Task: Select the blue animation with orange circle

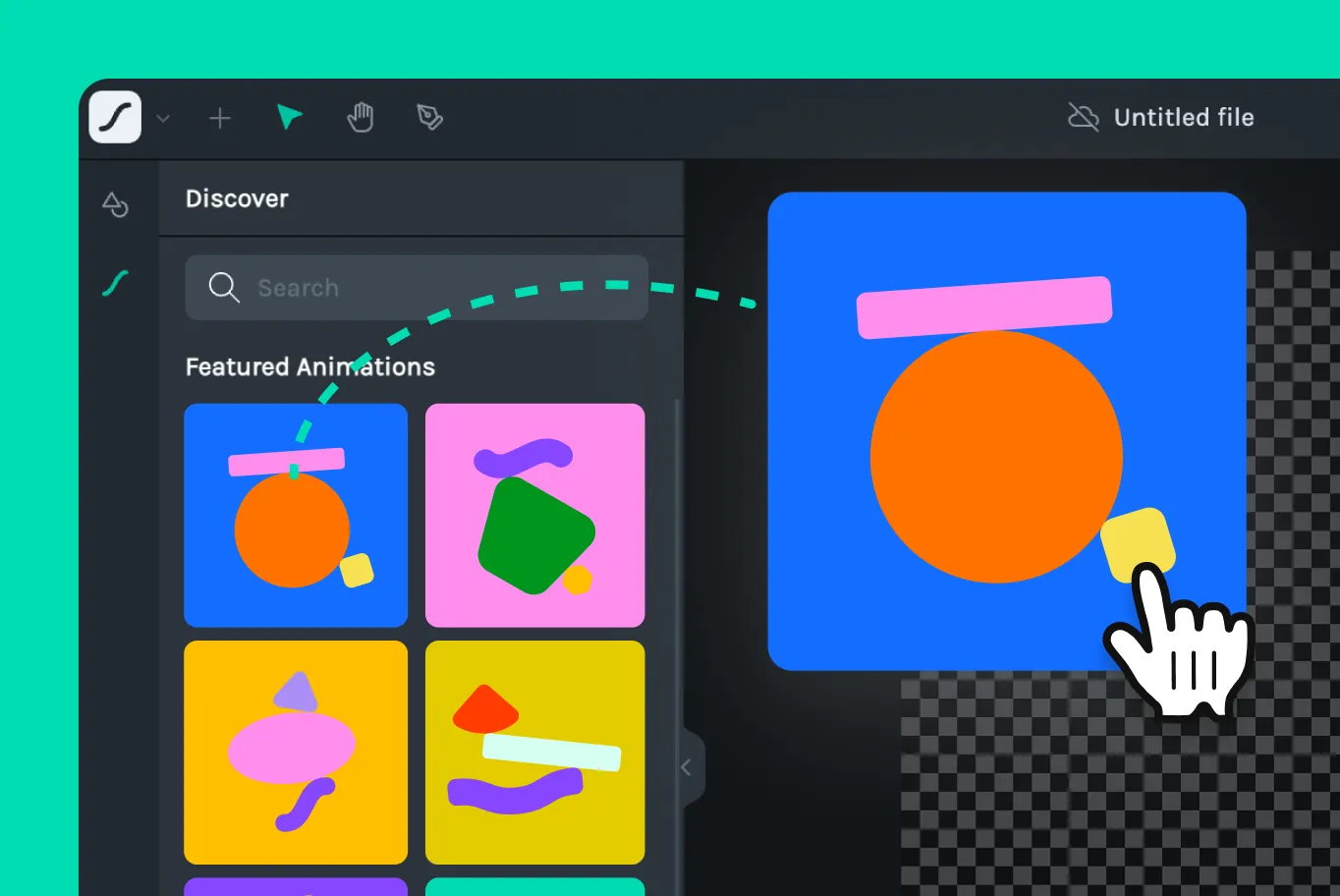Action: point(296,516)
